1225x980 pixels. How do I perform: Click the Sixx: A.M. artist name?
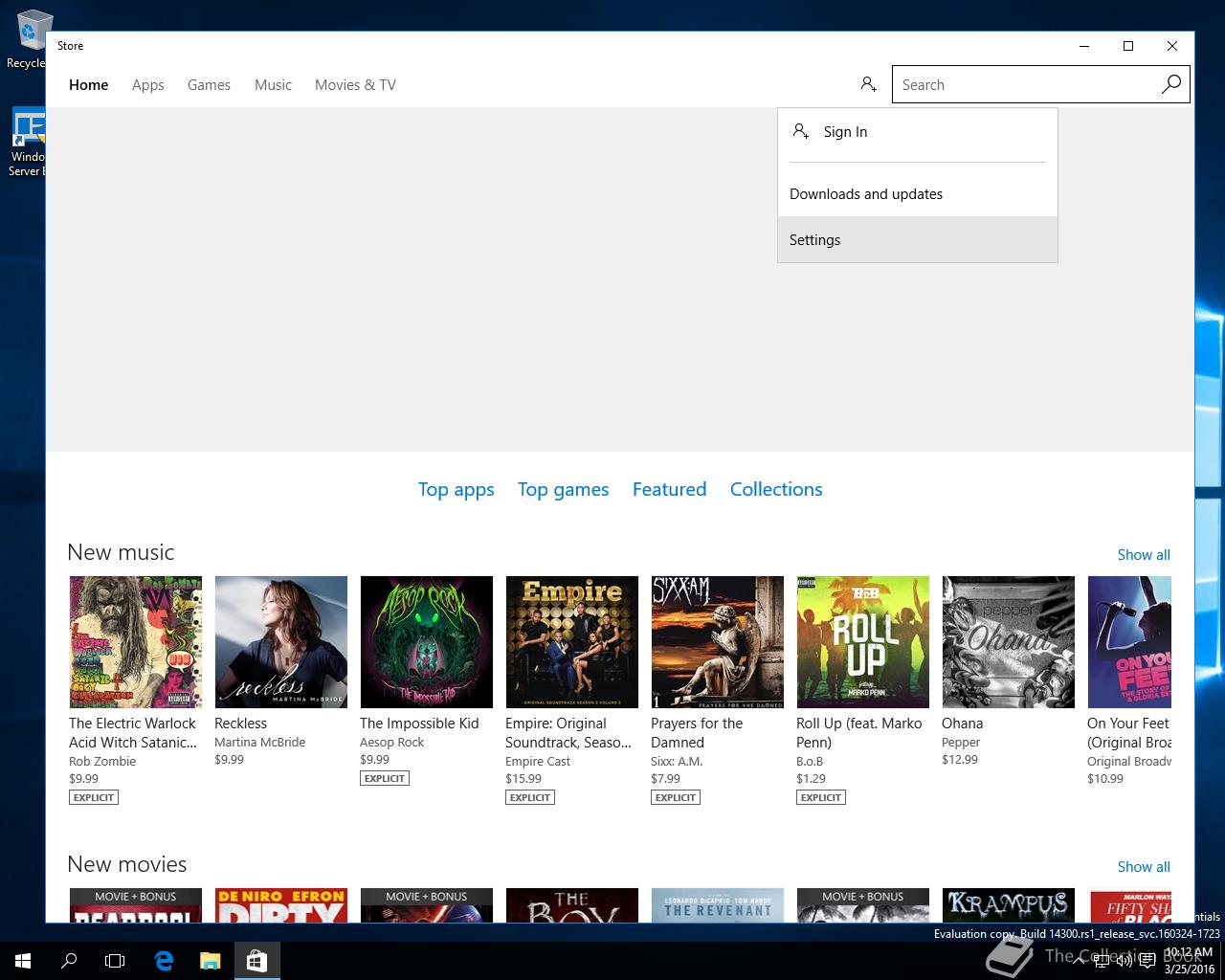click(677, 761)
